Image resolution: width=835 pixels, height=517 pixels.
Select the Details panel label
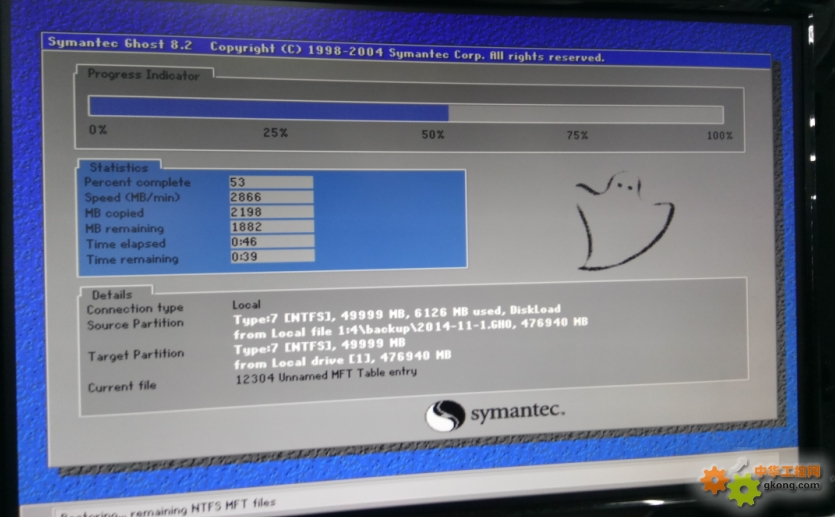point(112,294)
